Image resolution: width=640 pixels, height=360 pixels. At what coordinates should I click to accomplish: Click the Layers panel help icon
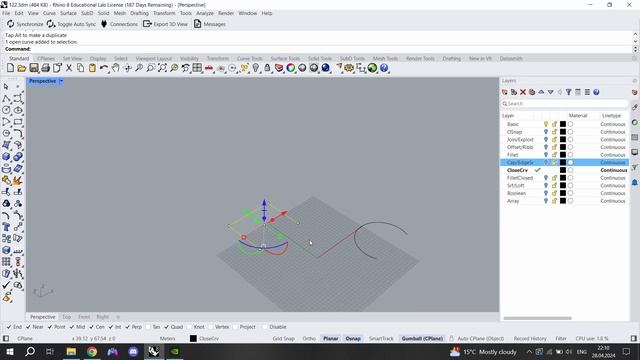point(596,92)
